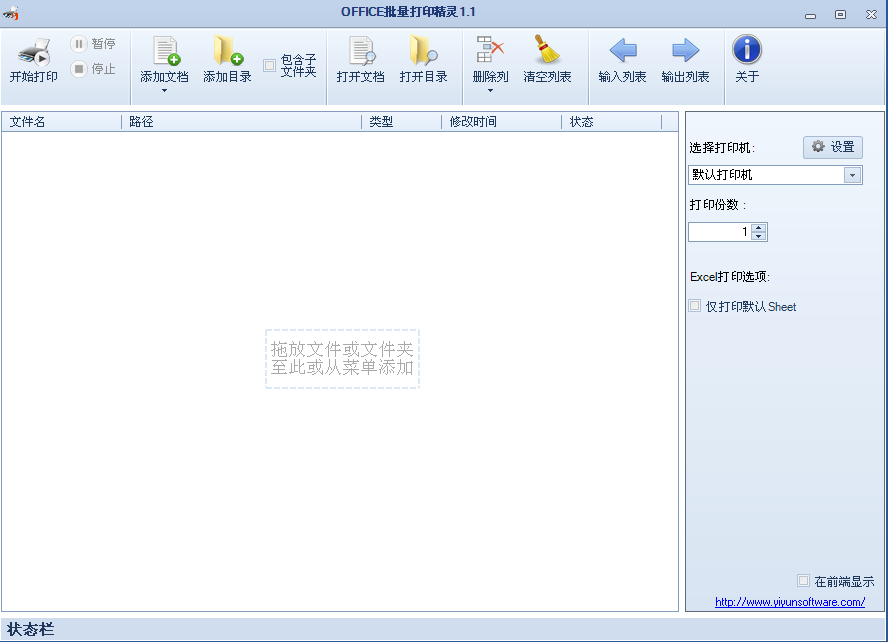888x642 pixels.
Task: Click the 输入列表 import list arrow
Action: pyautogui.click(x=622, y=52)
